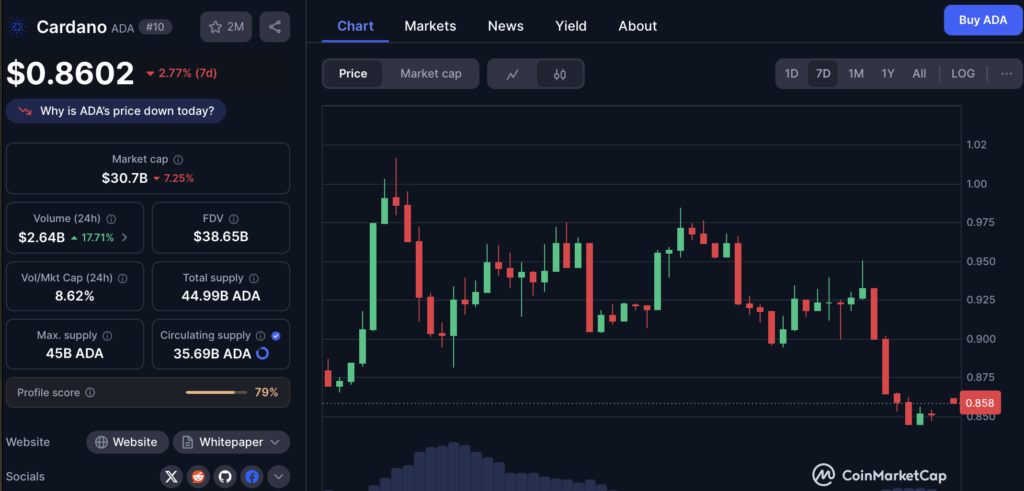Show Vol/Mkt Cap (24h) info icon

[x=122, y=278]
